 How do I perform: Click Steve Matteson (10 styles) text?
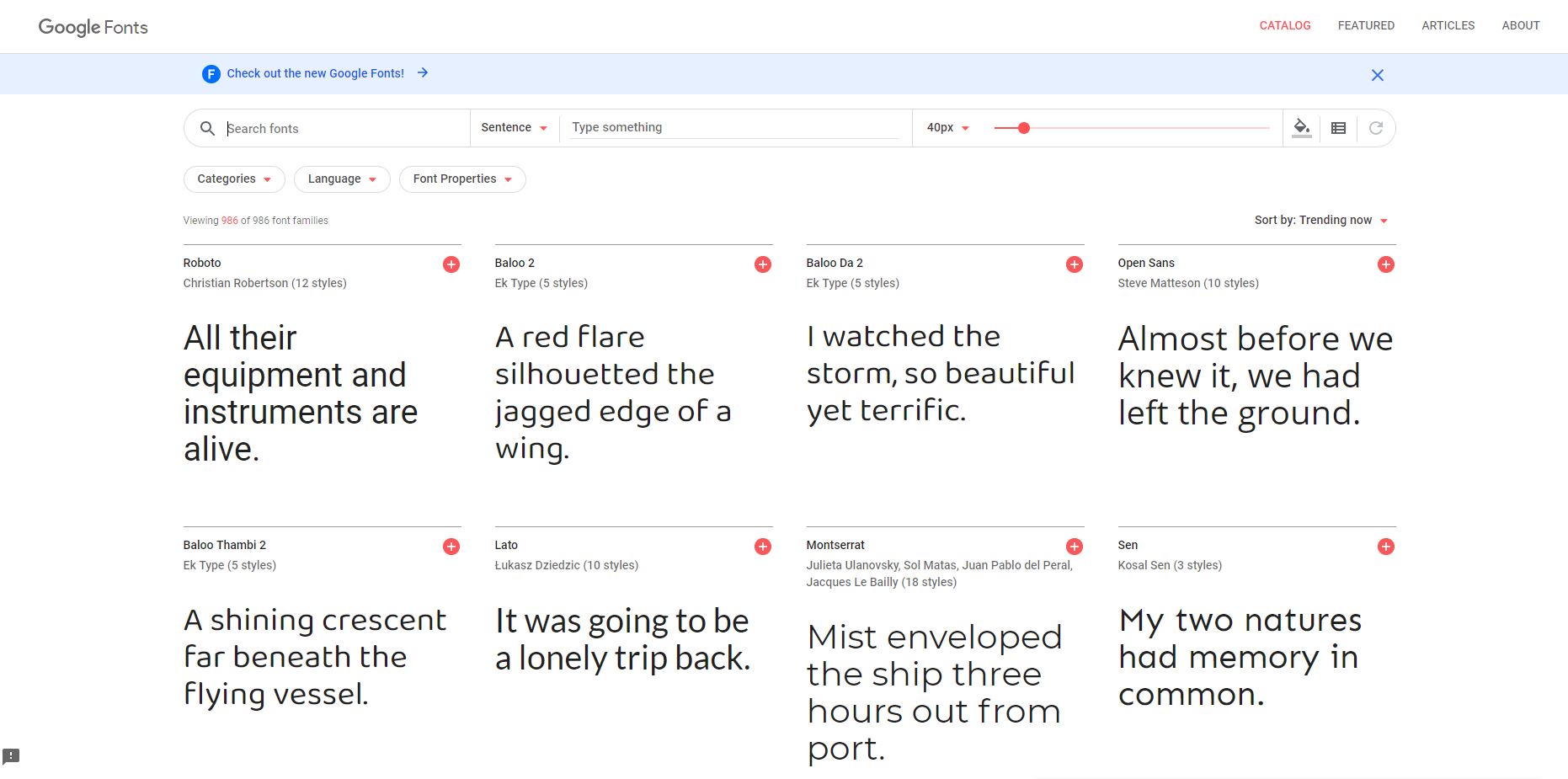1188,283
